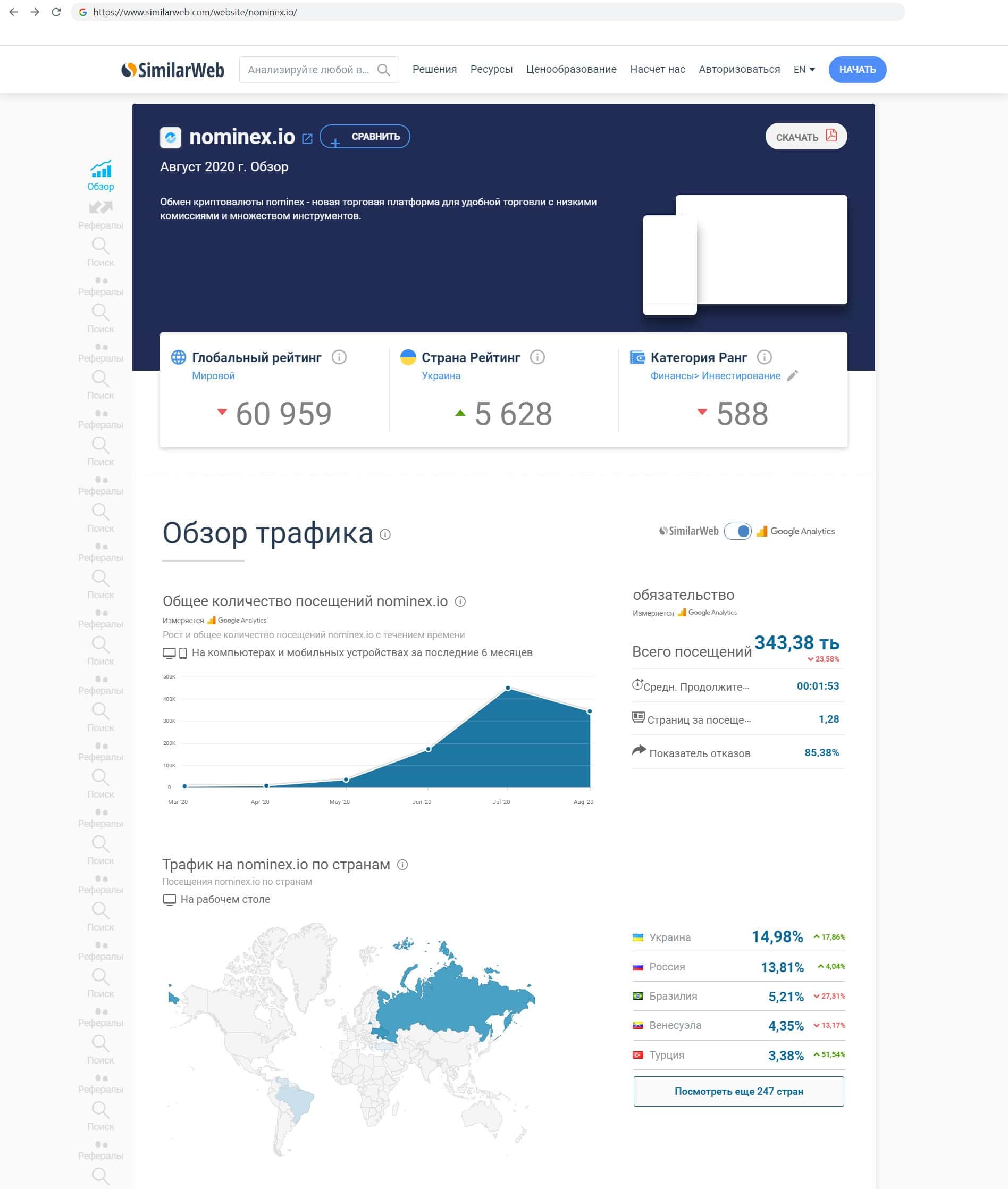Click the Aug '20 data point on chart
The height and width of the screenshot is (1189, 1008).
coord(589,711)
